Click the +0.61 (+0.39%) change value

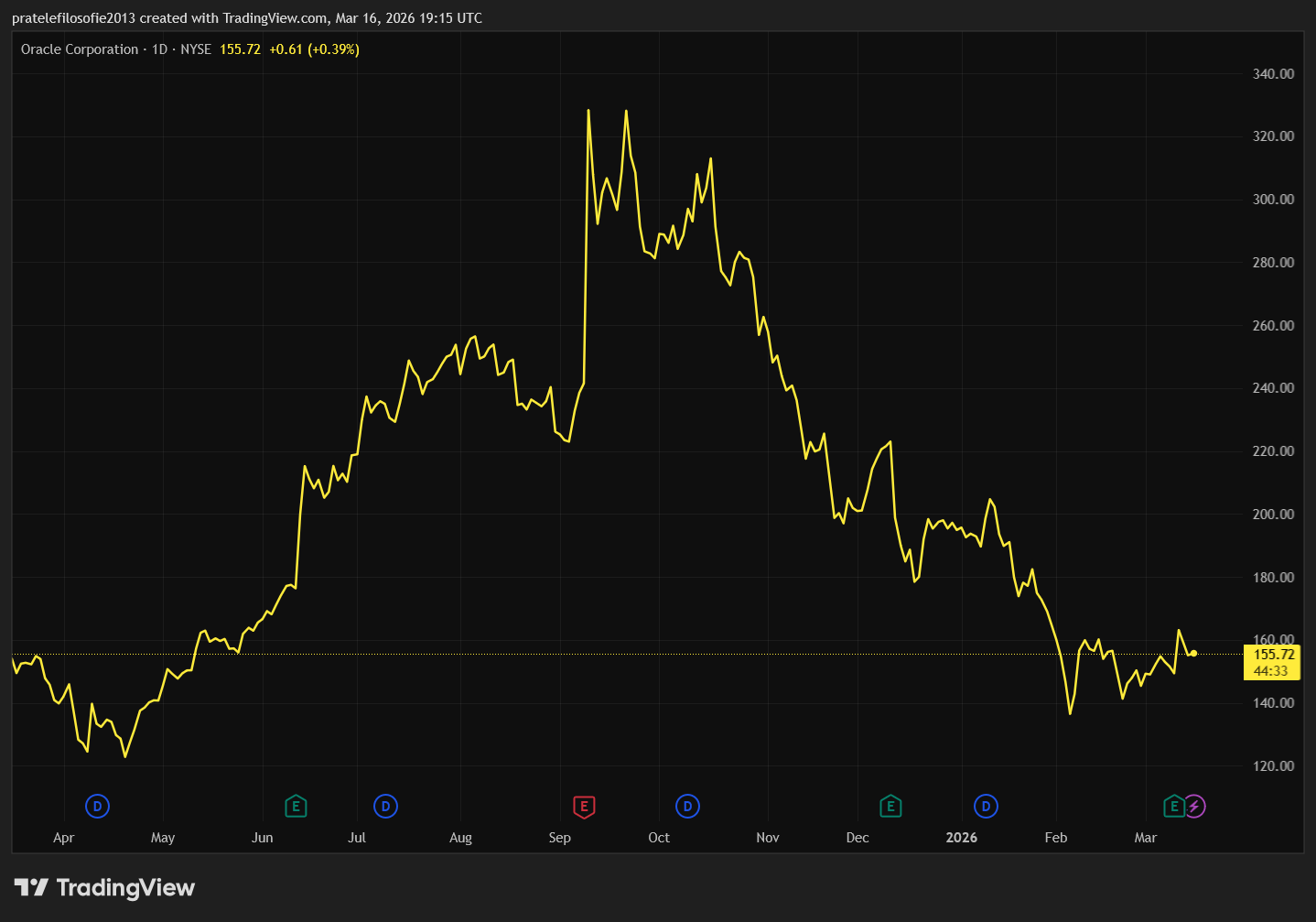pyautogui.click(x=314, y=49)
